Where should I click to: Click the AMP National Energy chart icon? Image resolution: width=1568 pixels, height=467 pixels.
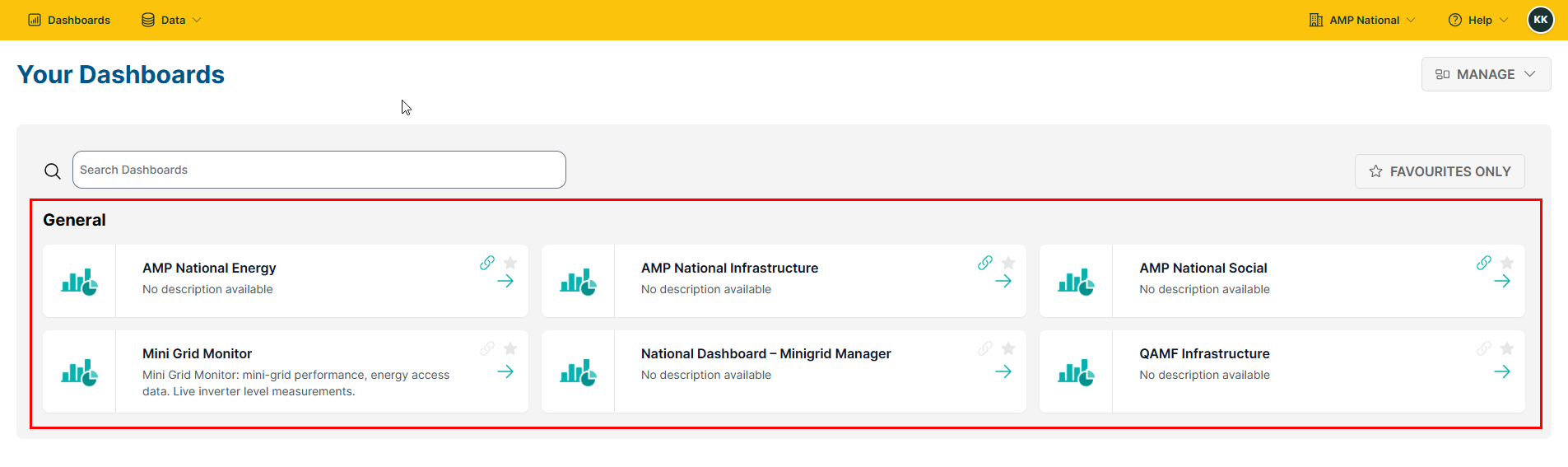click(x=80, y=282)
